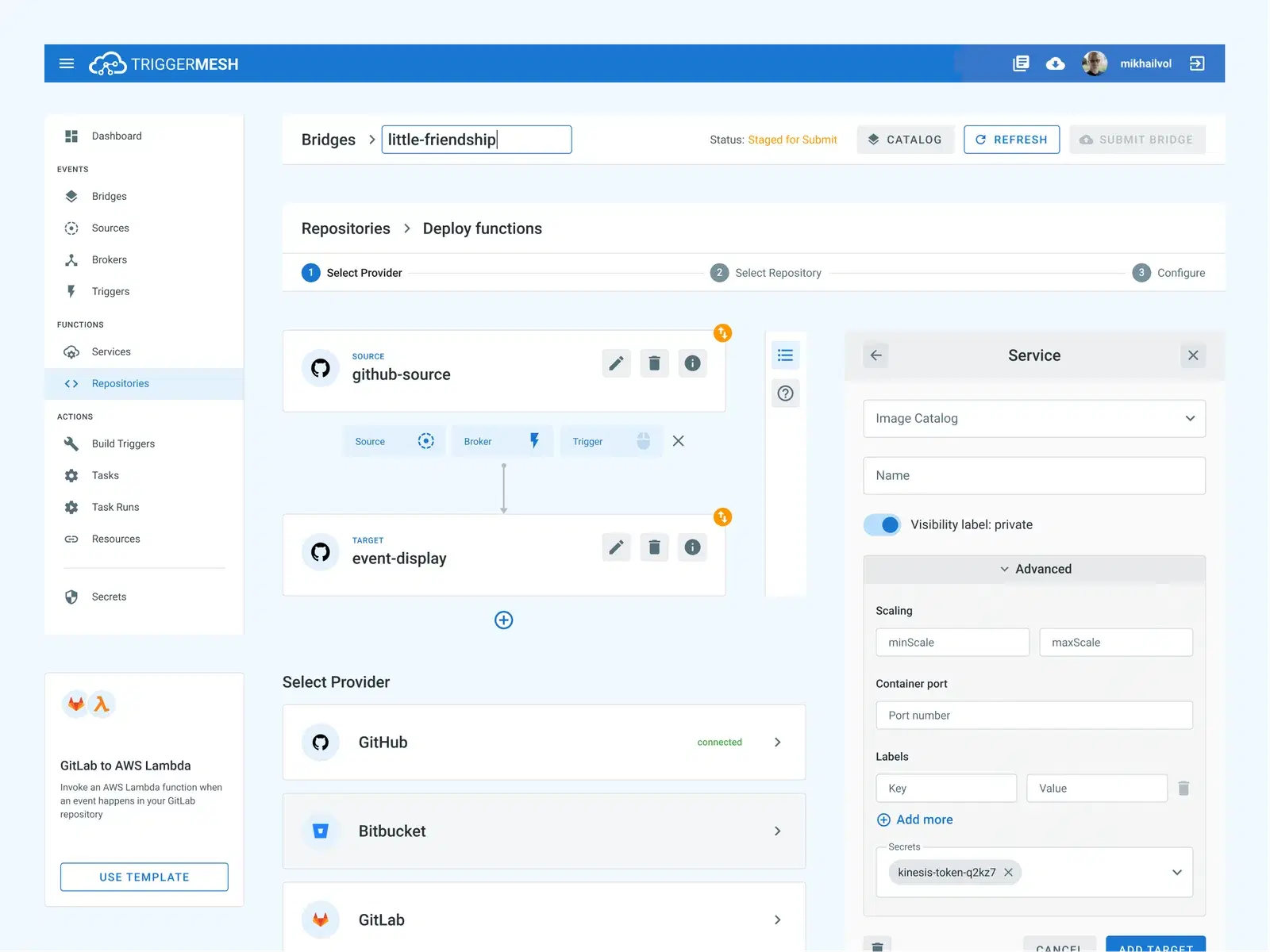Click the Port number input field
This screenshot has height=952, width=1270.
coord(1034,716)
